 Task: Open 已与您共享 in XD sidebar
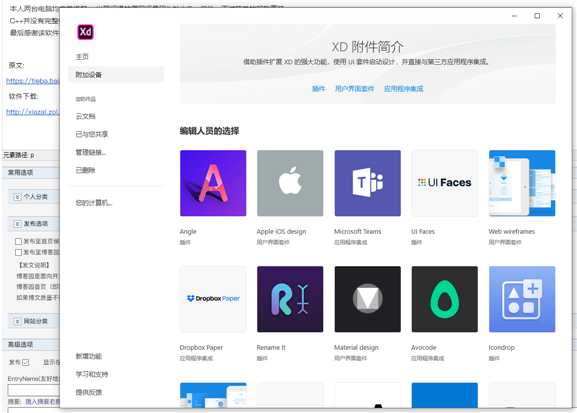point(92,134)
